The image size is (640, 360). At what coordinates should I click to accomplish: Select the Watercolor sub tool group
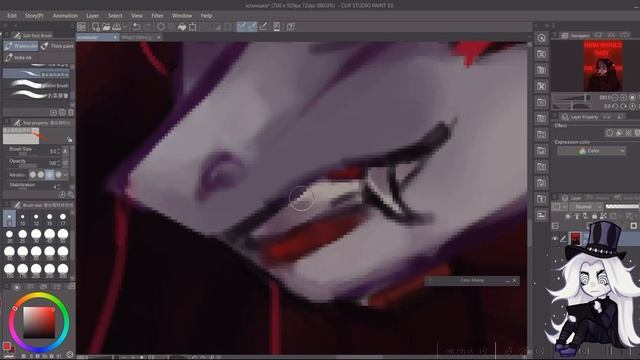point(21,46)
